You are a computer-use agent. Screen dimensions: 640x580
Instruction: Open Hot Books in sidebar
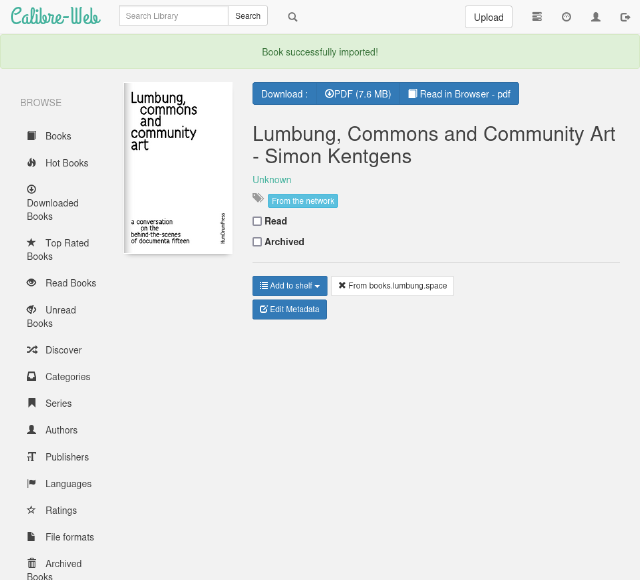click(66, 163)
